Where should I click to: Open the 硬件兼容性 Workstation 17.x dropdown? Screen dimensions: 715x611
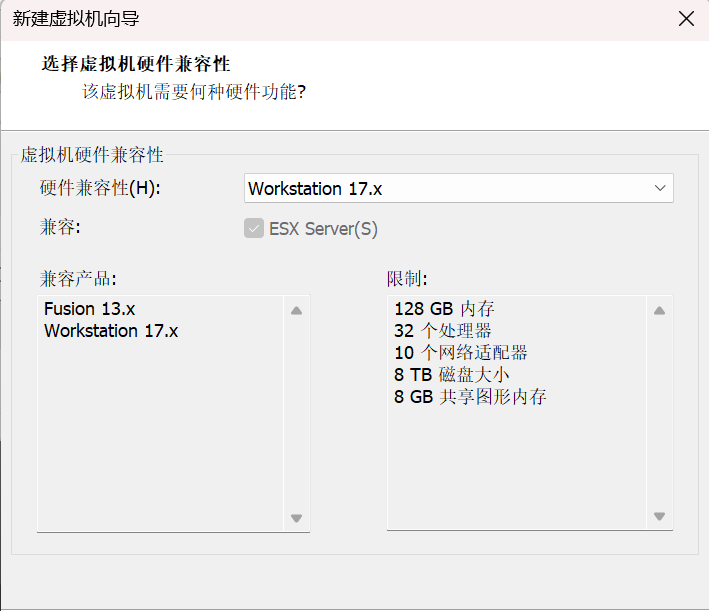(458, 188)
